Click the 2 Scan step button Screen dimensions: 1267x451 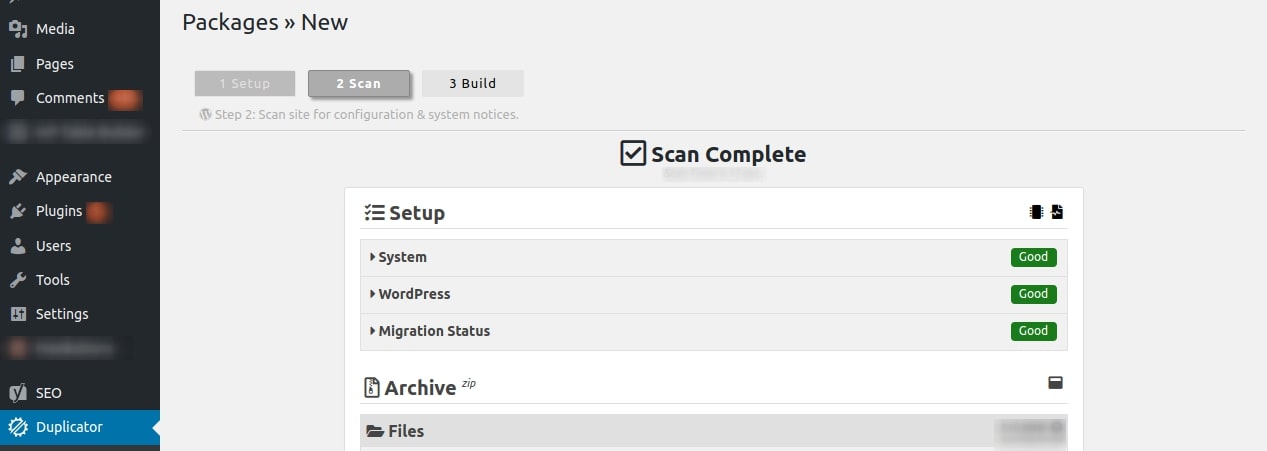click(x=358, y=83)
